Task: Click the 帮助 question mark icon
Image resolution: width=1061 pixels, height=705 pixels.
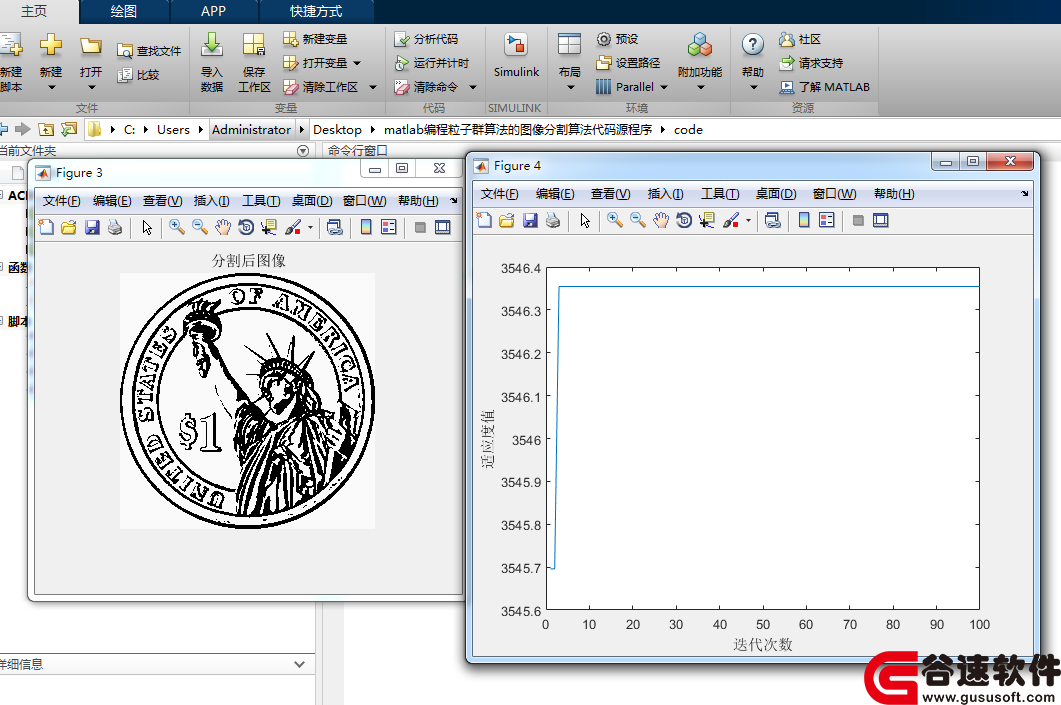Action: (x=752, y=45)
